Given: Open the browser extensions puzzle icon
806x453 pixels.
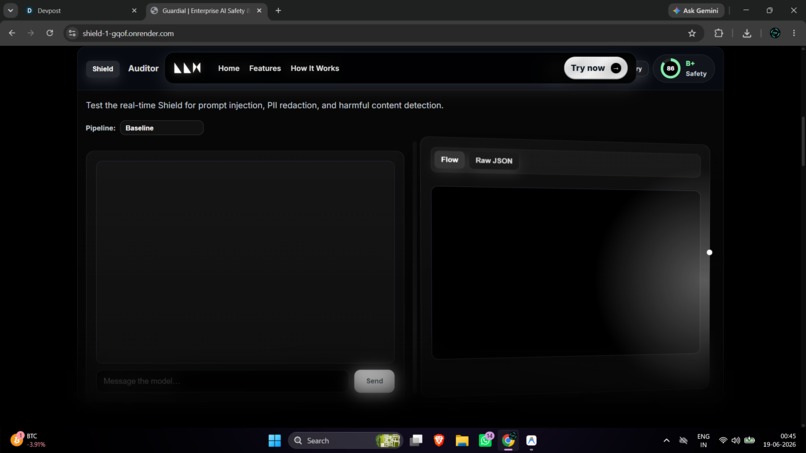Looking at the screenshot, I should [719, 33].
